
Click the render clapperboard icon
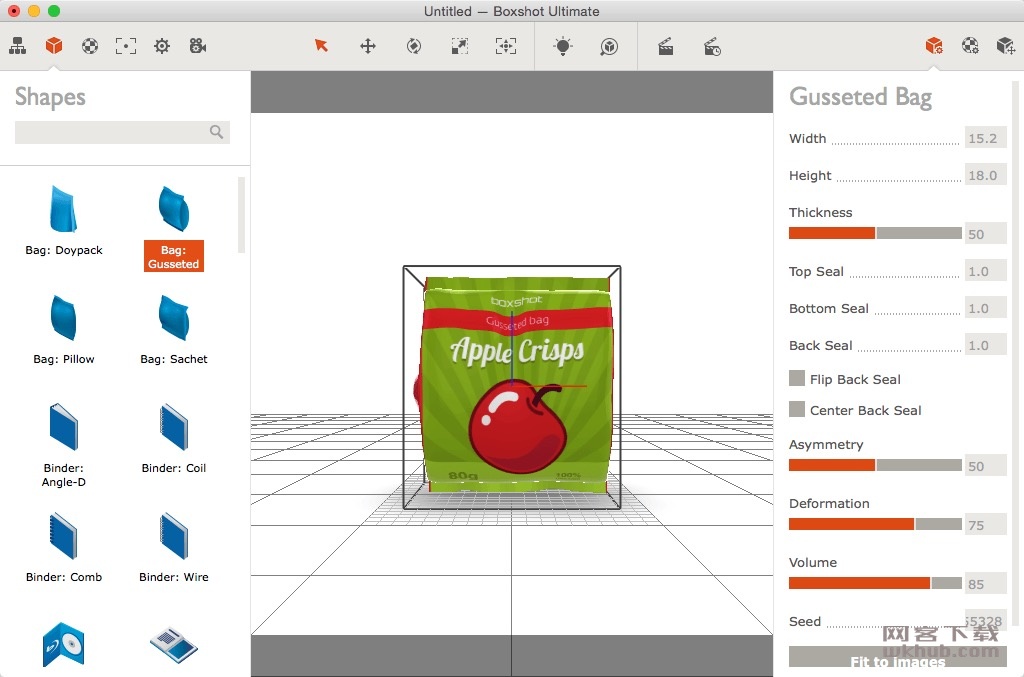pos(665,46)
